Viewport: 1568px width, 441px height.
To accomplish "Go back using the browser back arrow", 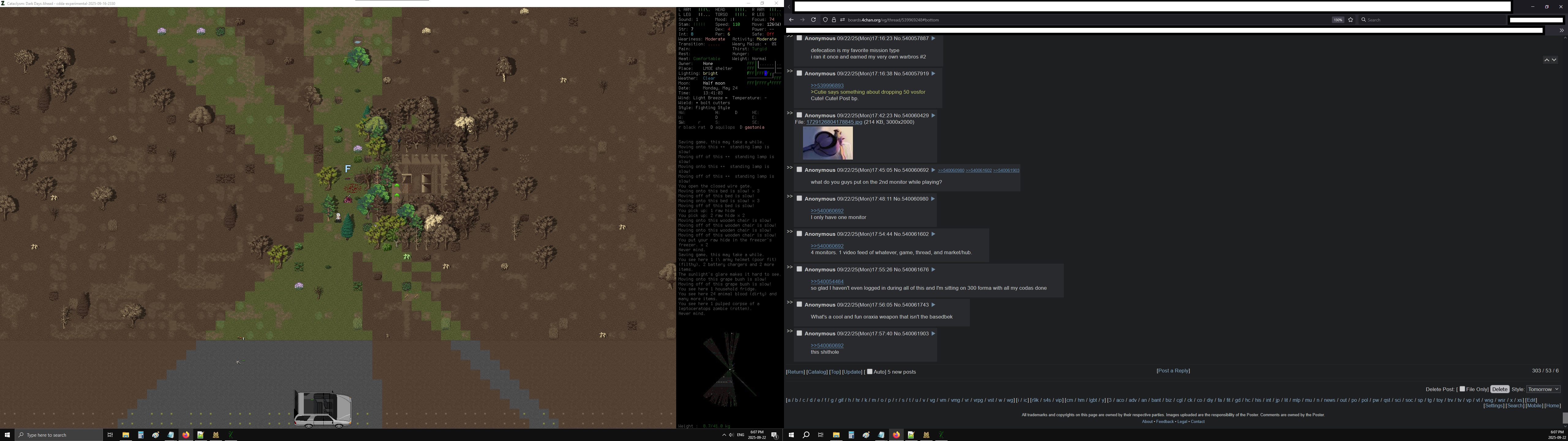I will pos(791,20).
